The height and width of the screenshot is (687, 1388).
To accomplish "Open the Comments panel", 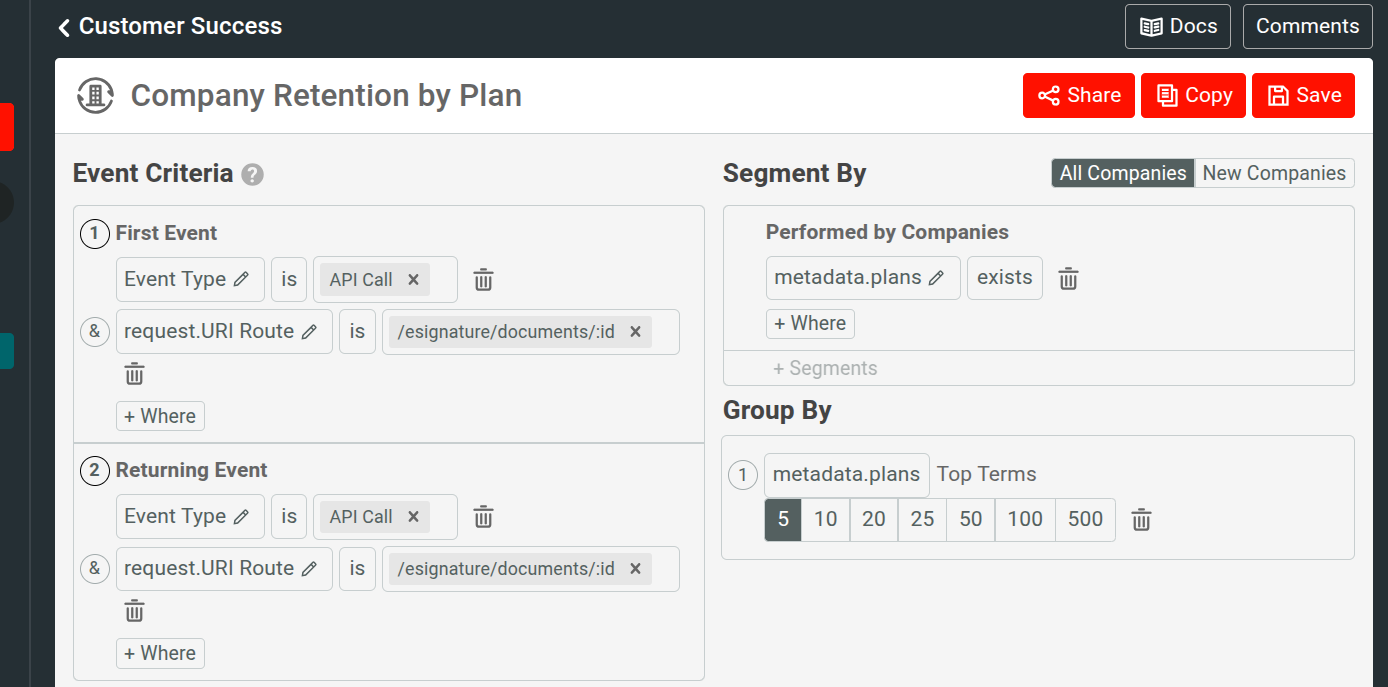I will point(1307,26).
